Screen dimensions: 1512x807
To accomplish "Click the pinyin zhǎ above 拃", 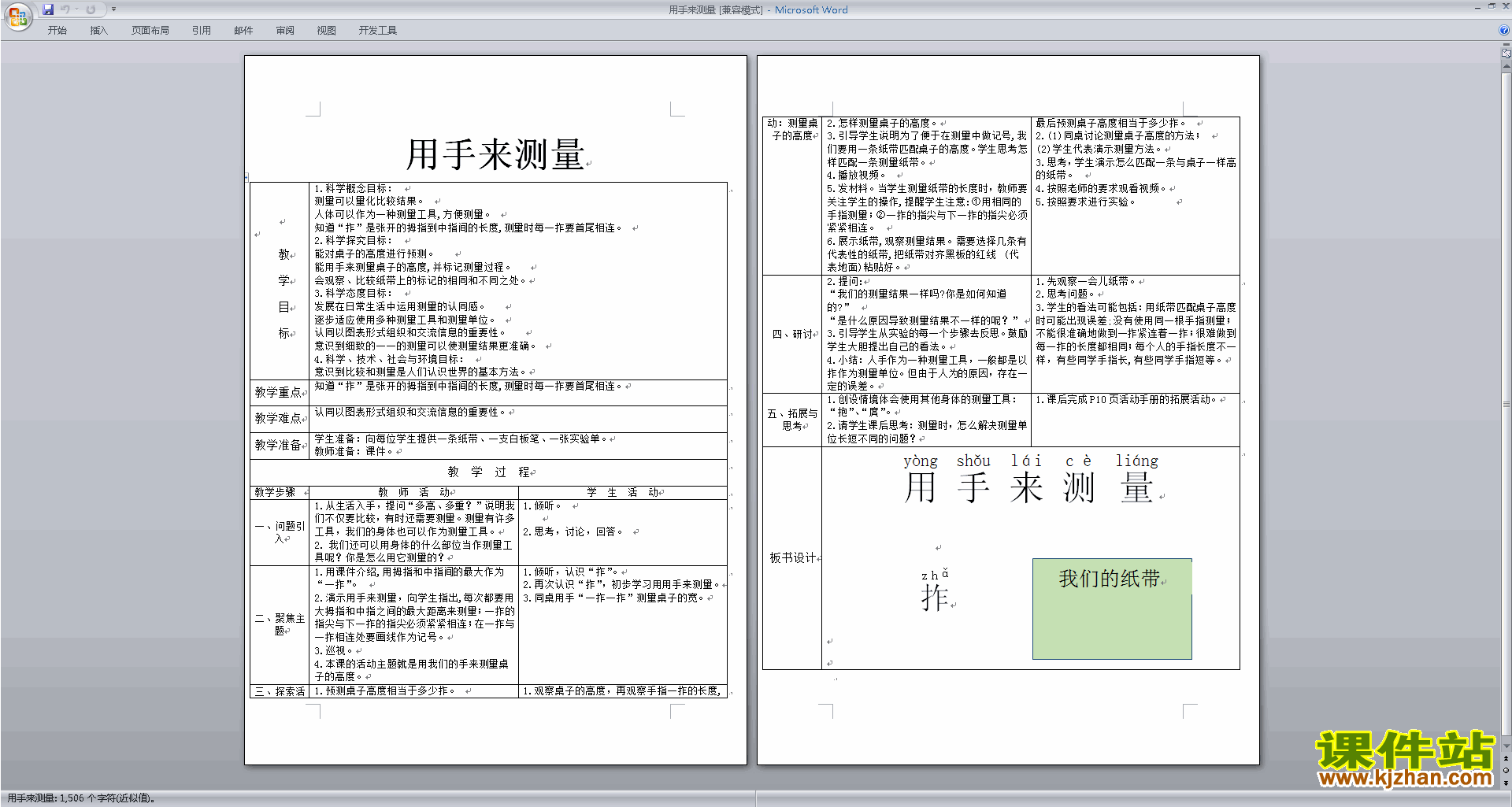I will click(x=935, y=574).
